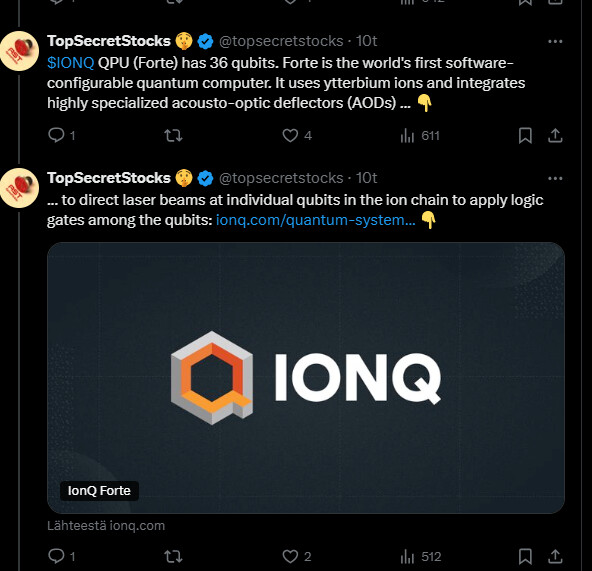This screenshot has width=592, height=571.
Task: Follow the ionq.com/quantum-system link
Action: point(316,220)
